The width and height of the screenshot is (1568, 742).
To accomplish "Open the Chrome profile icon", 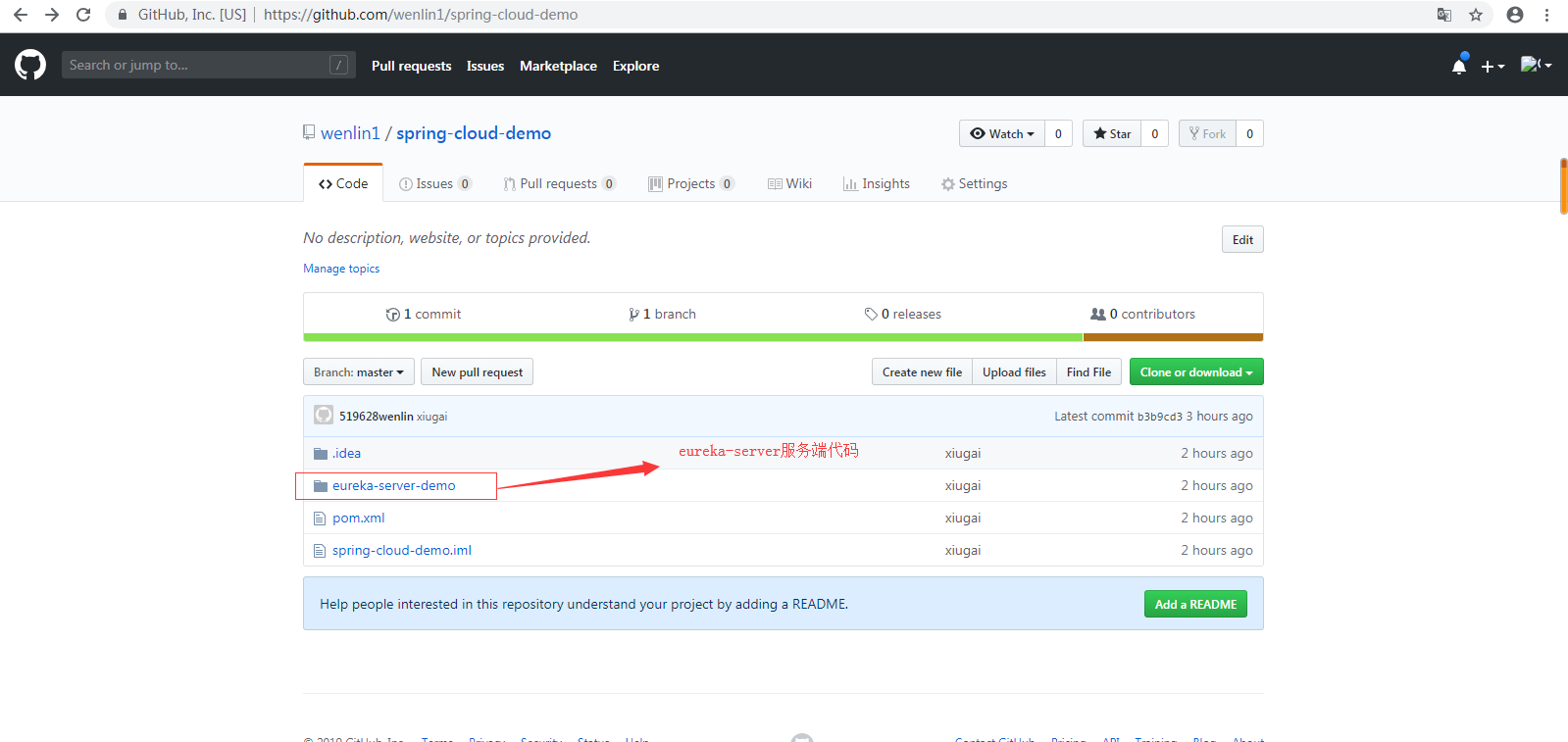I will (1515, 15).
